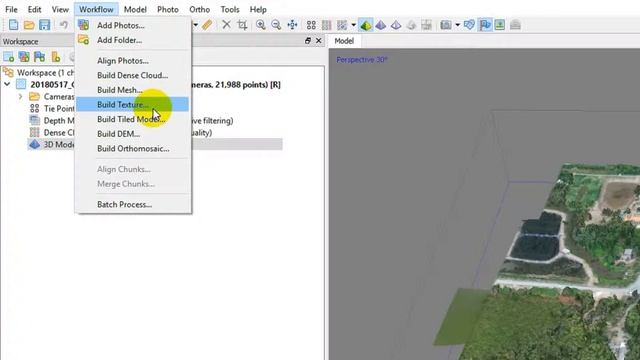640x360 pixels.
Task: Switch to shaded model view
Action: point(366,25)
